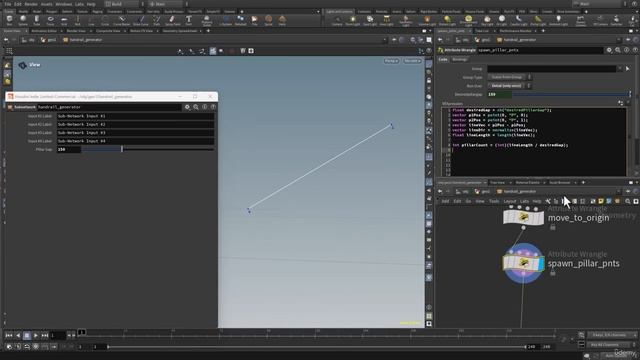The height and width of the screenshot is (360, 640).
Task: Open network editor Layout menu
Action: [509, 201]
